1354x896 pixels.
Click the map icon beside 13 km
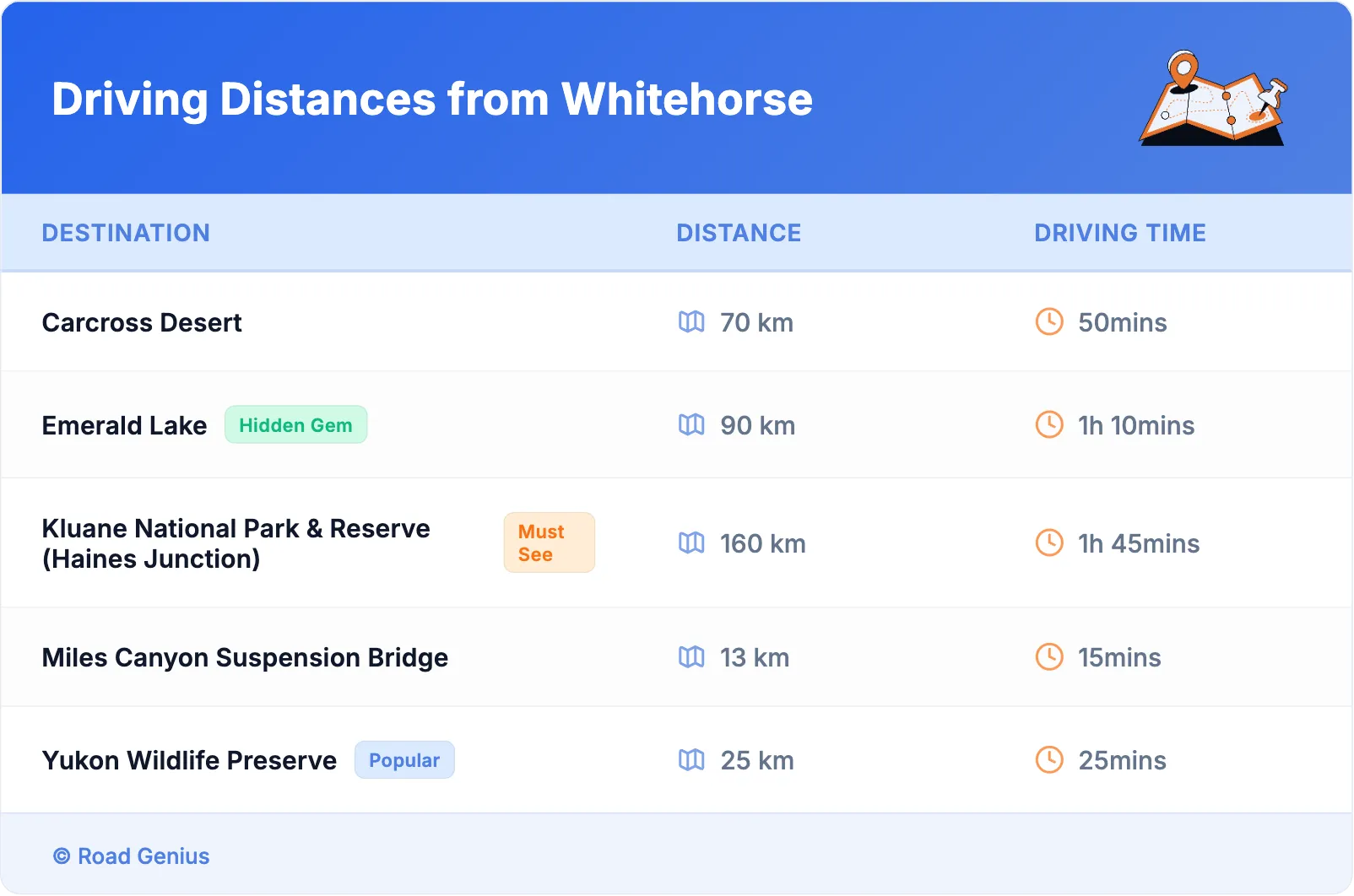[x=691, y=656]
